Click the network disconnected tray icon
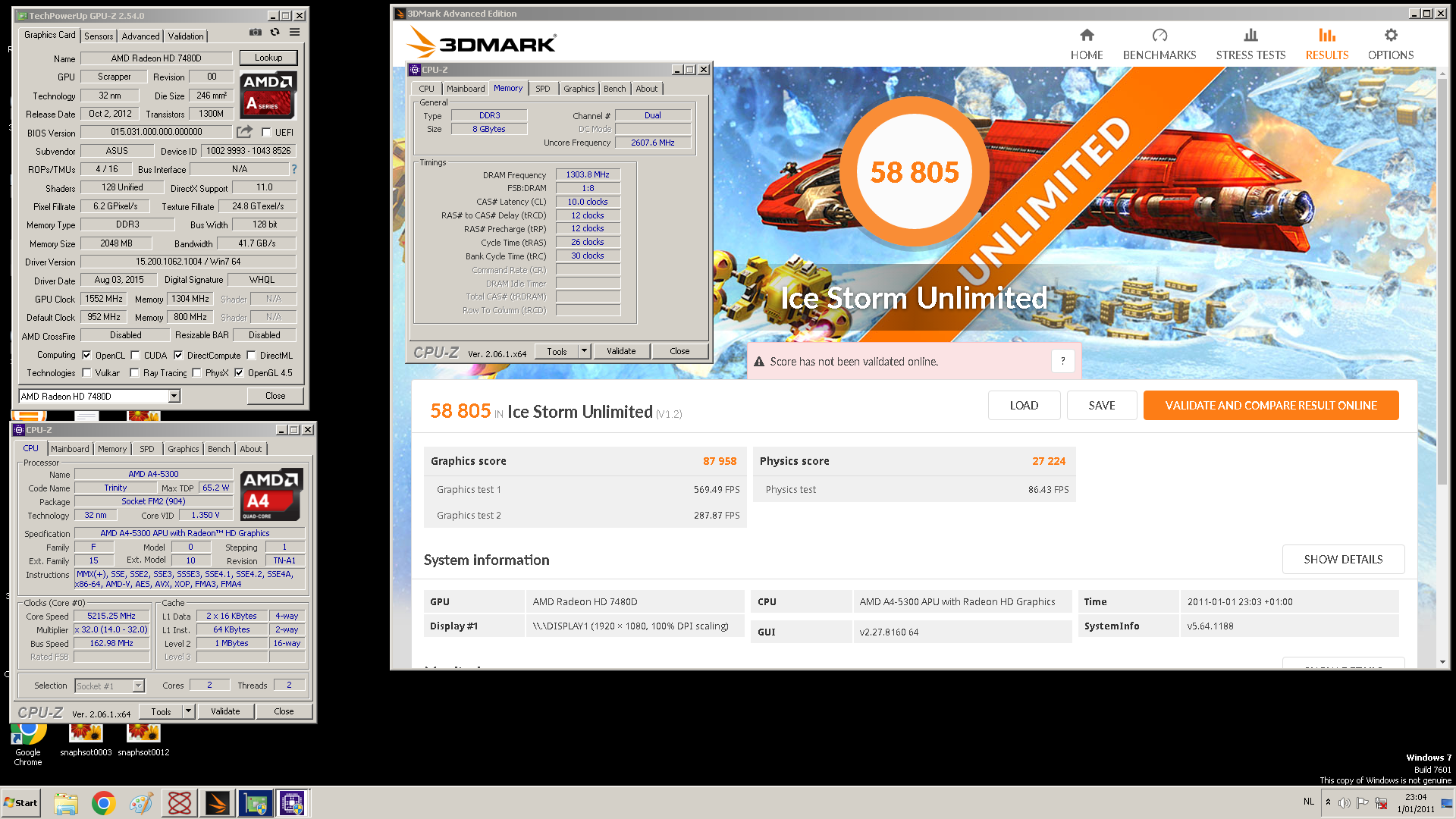 click(x=1381, y=802)
